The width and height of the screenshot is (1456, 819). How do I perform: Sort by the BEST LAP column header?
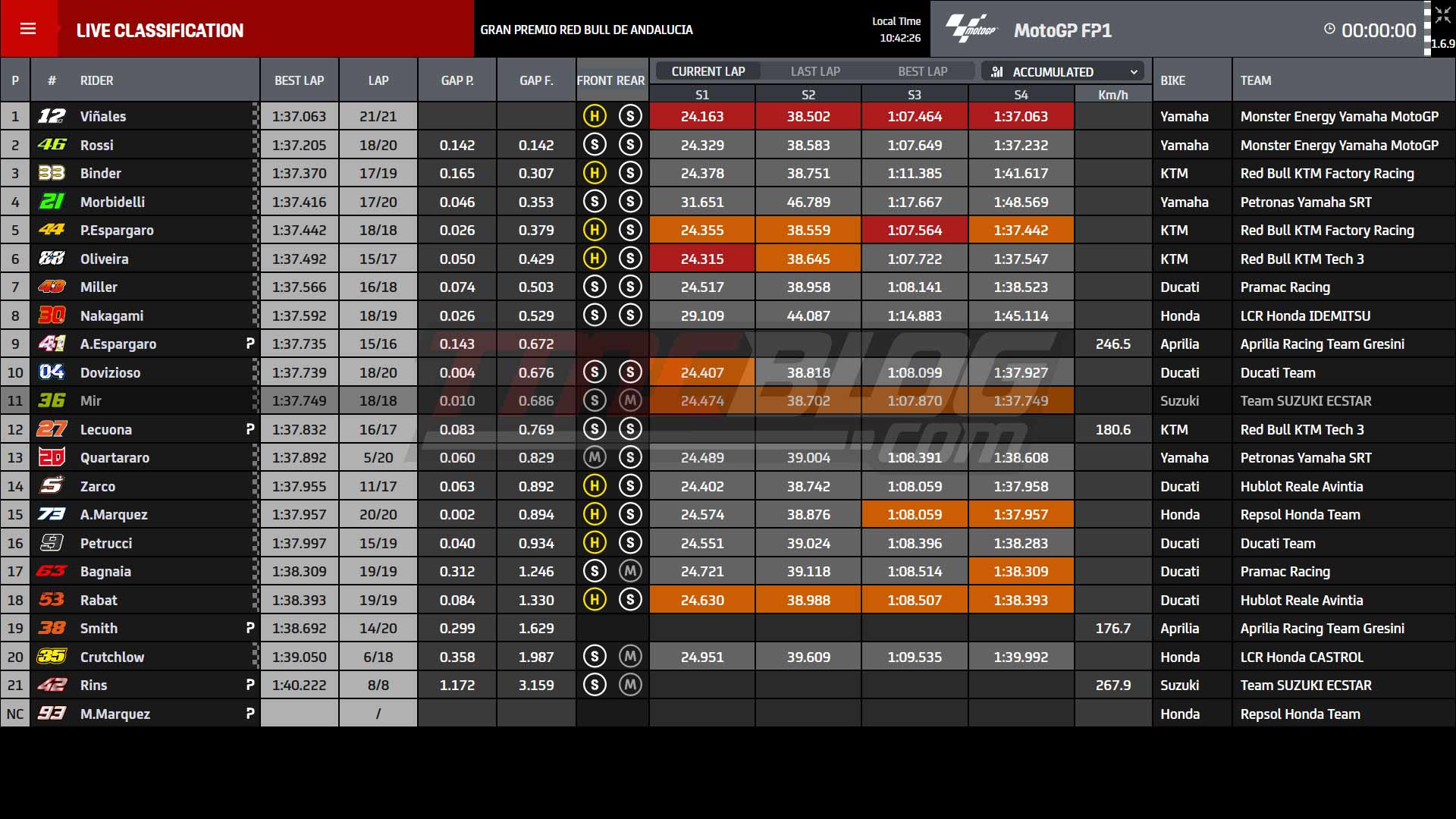[x=299, y=80]
